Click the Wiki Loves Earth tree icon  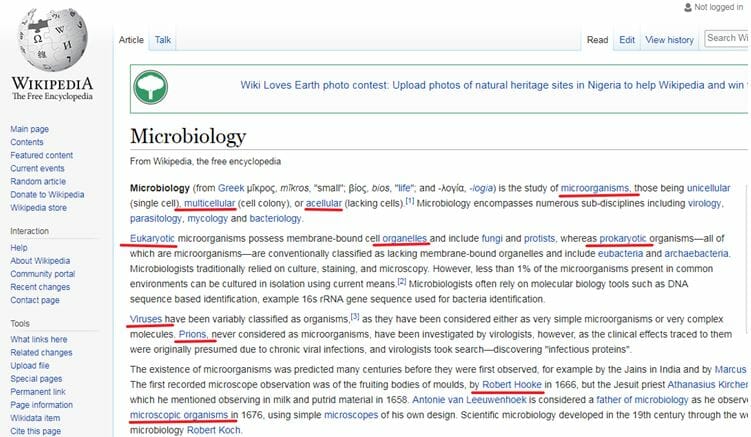click(x=150, y=87)
